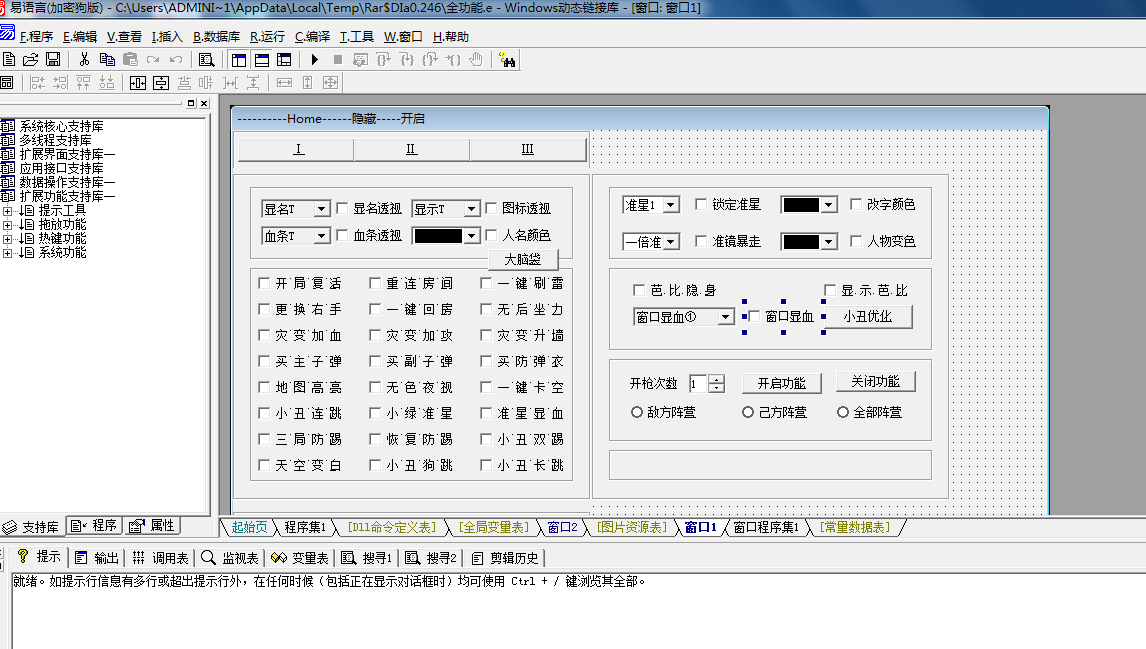
Task: Click the make same height icon
Action: (x=308, y=83)
